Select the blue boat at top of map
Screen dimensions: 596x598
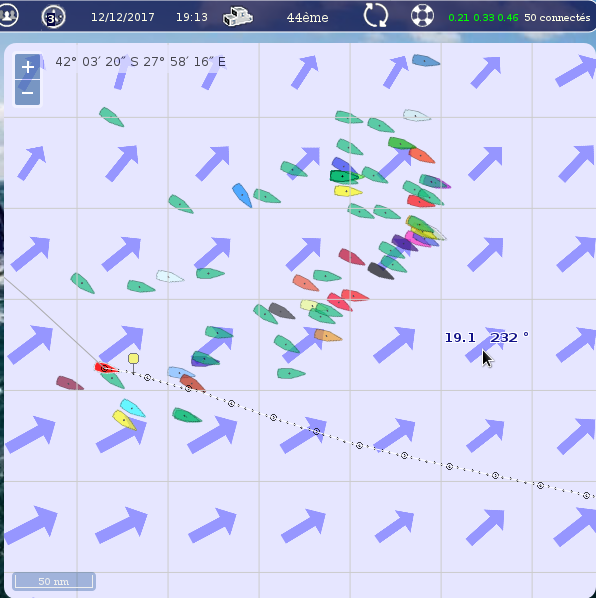click(x=426, y=60)
